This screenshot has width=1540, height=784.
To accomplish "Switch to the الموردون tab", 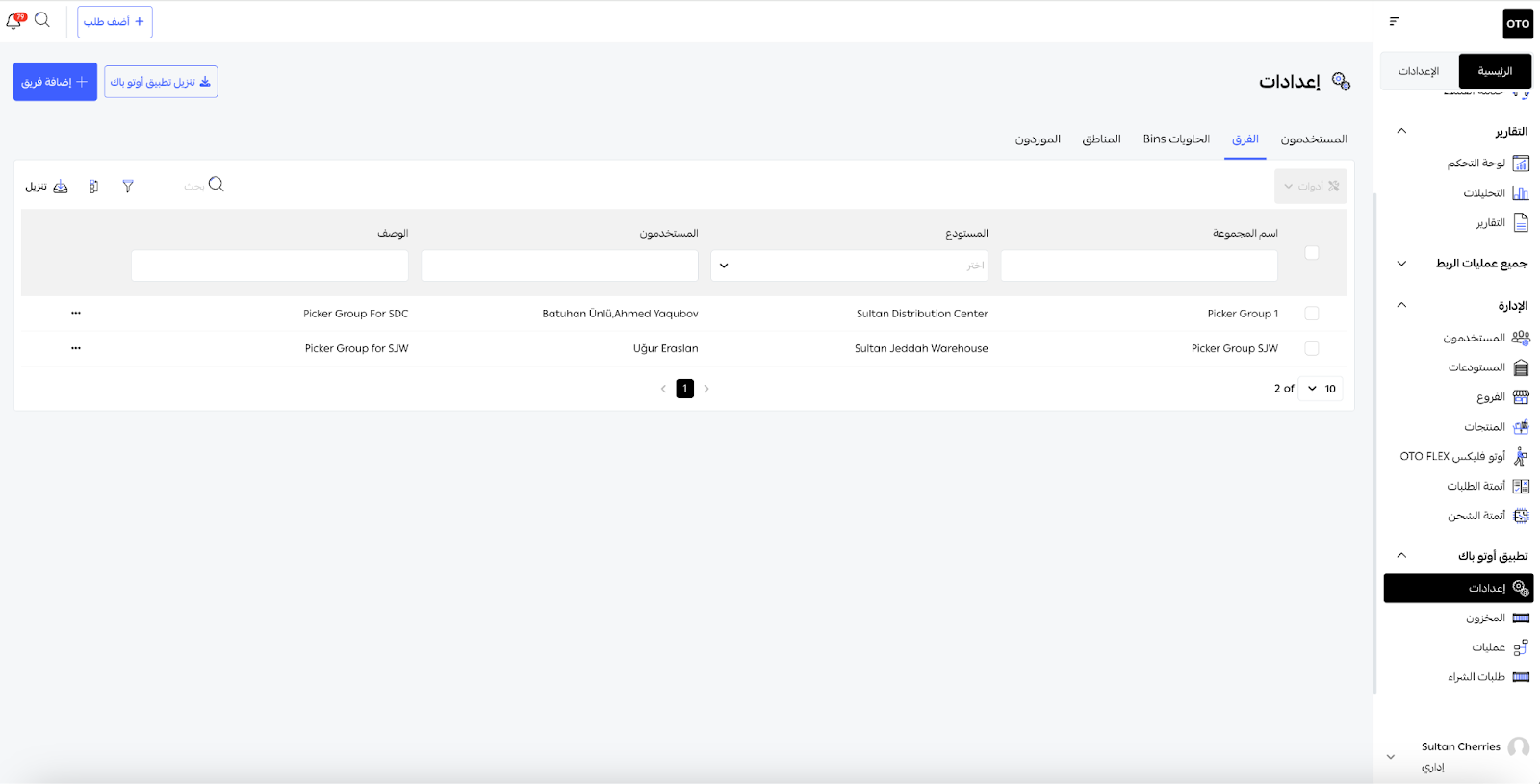I will [1038, 139].
